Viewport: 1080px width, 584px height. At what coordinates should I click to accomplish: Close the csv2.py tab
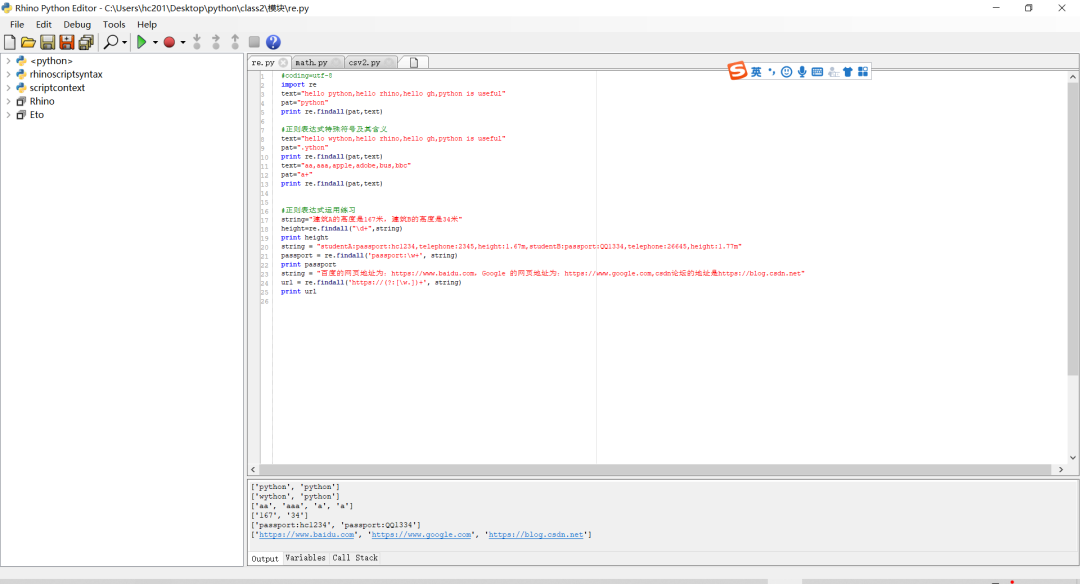click(x=389, y=63)
